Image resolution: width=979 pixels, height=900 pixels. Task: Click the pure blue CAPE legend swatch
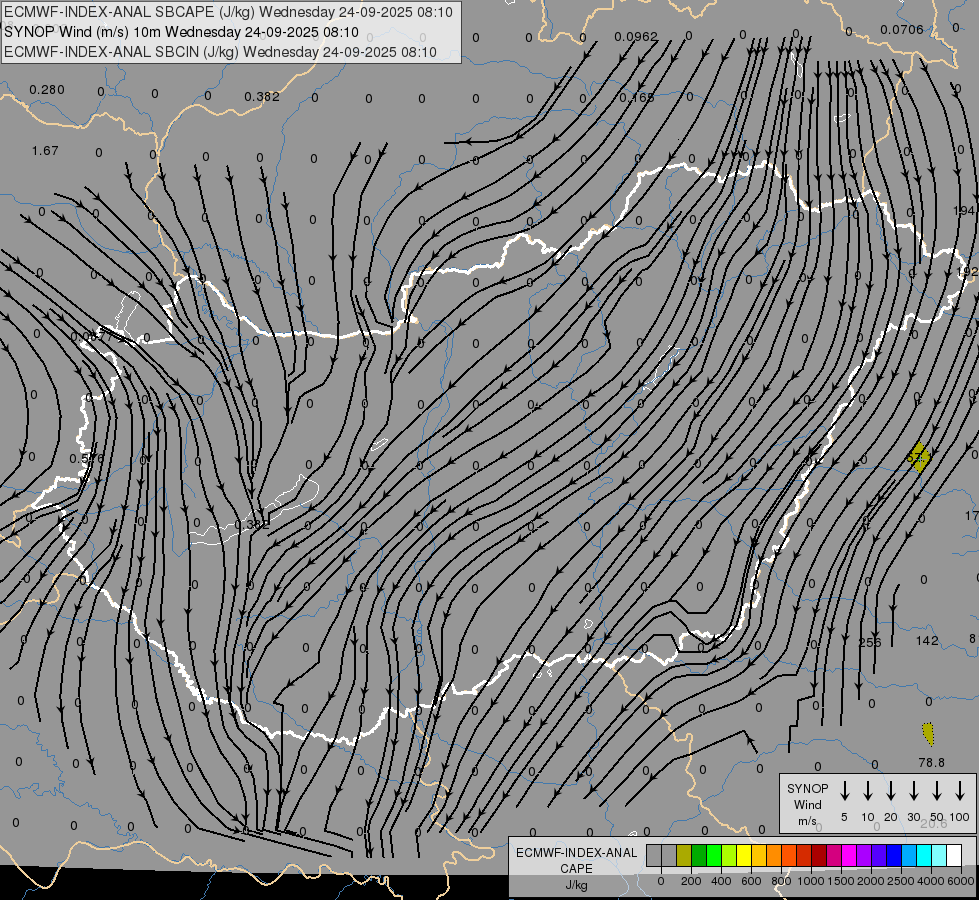tap(894, 855)
